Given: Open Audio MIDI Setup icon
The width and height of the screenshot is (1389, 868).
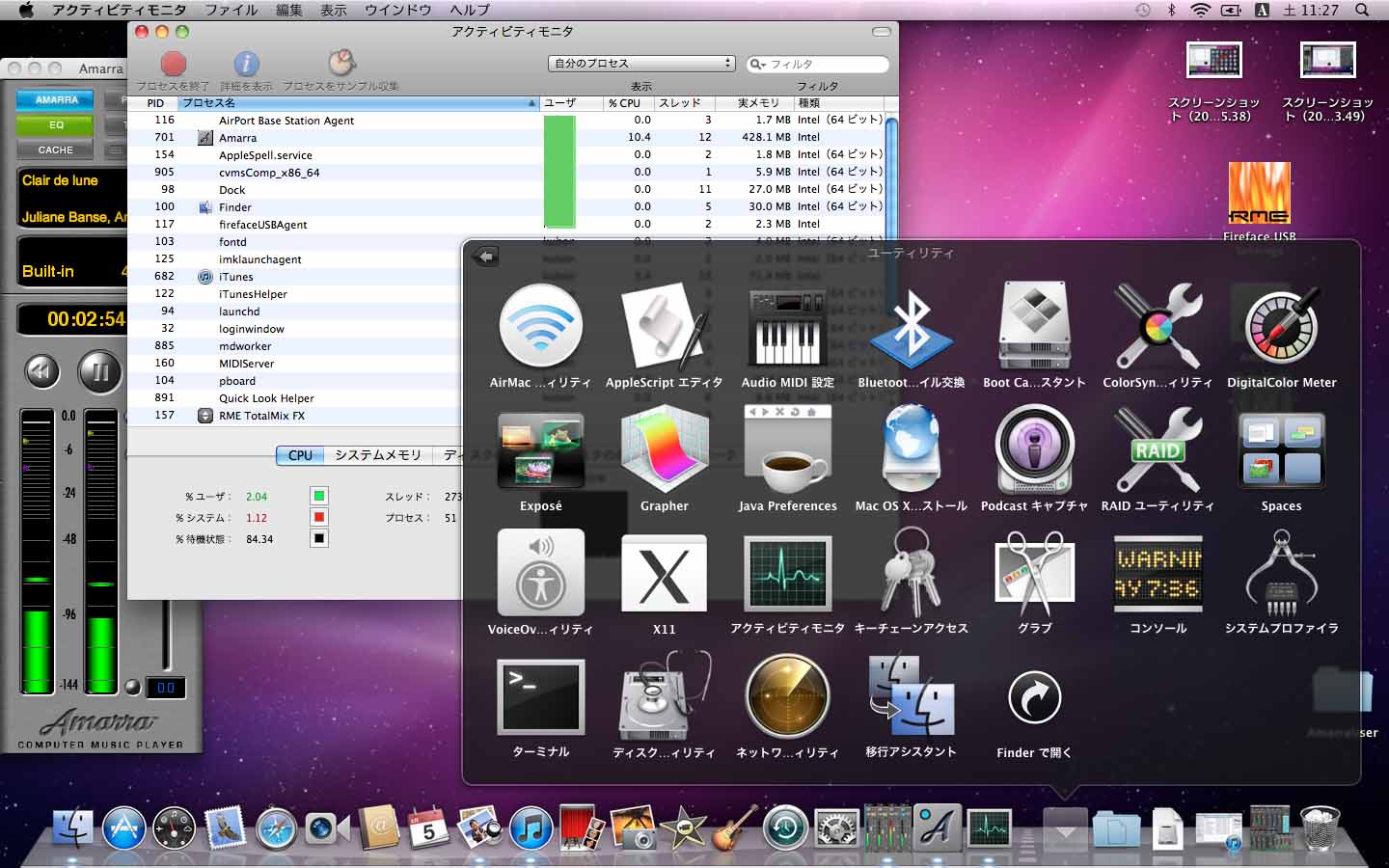Looking at the screenshot, I should (x=787, y=328).
